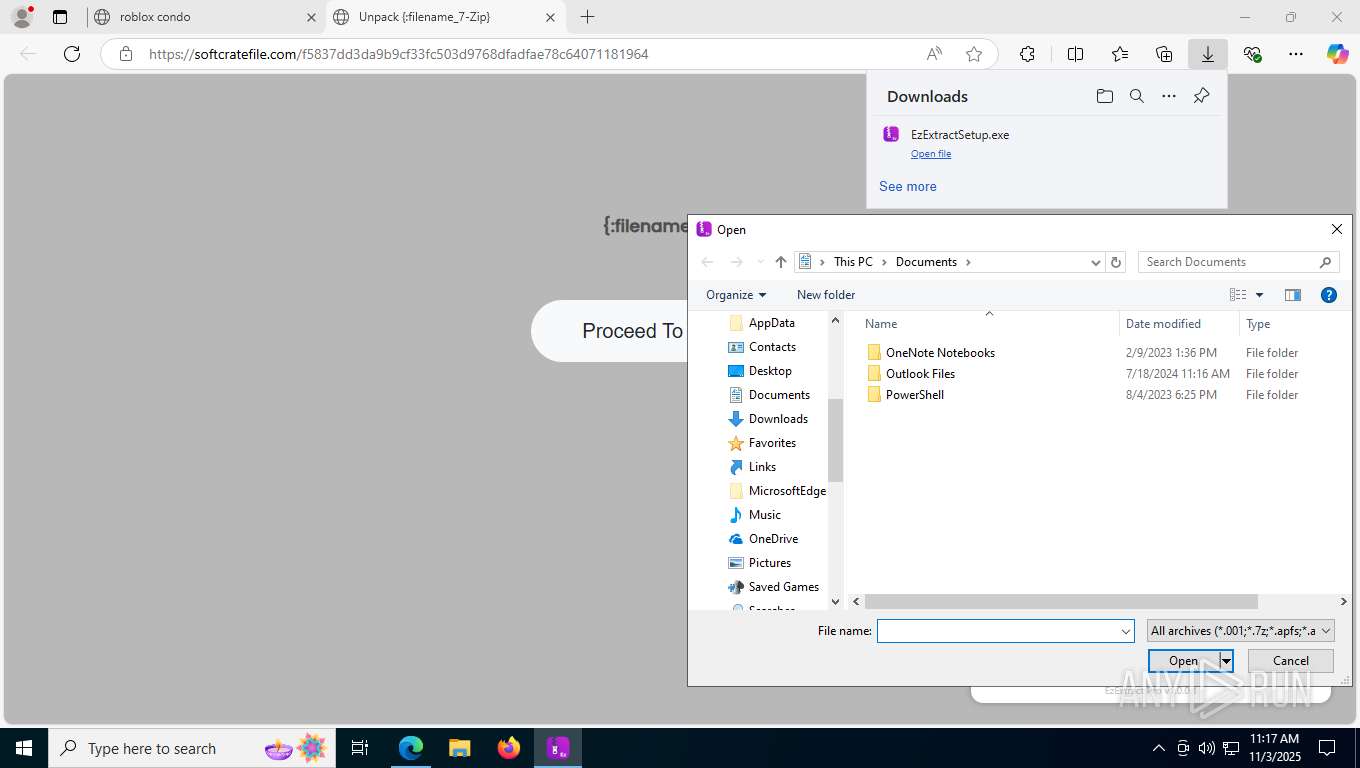The image size is (1360, 768).
Task: Open Edge Settings and more menu
Action: (x=1296, y=54)
